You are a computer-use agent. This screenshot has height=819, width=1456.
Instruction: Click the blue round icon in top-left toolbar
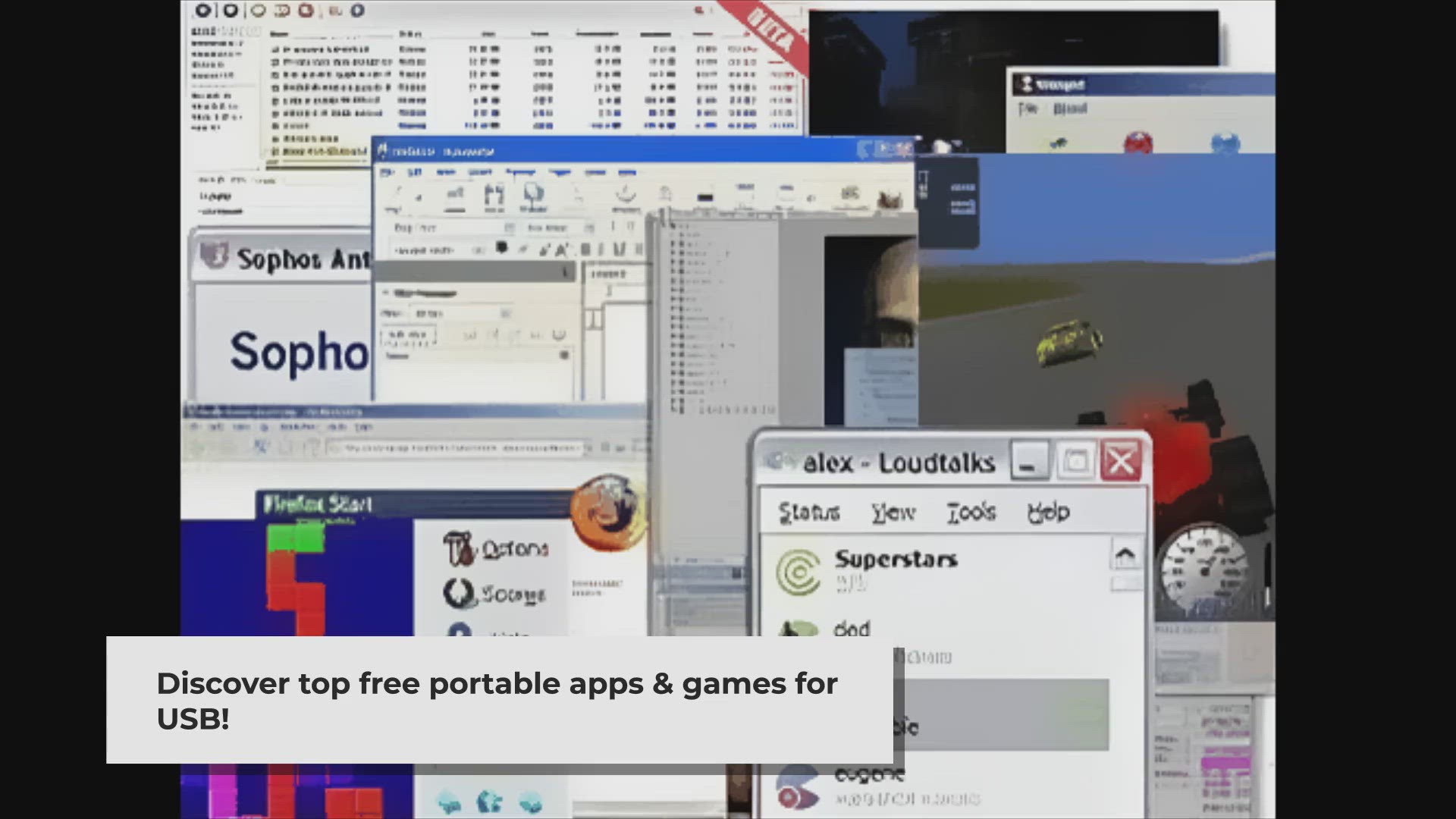click(357, 10)
